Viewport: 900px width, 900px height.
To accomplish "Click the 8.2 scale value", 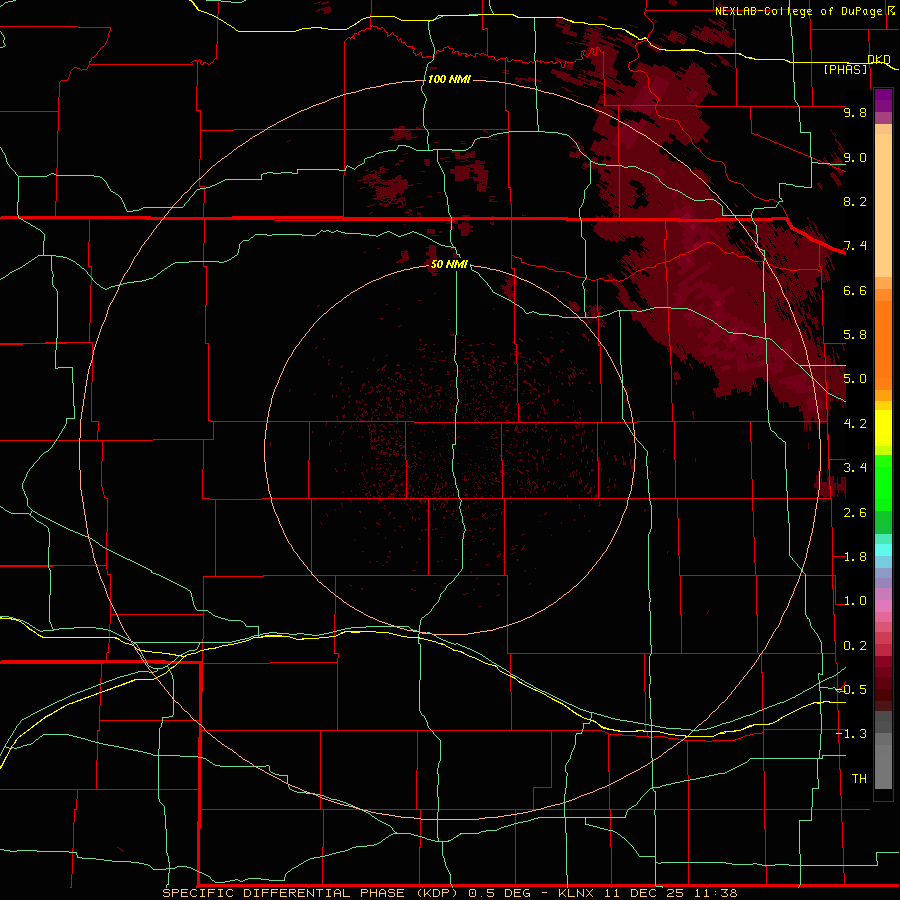I will click(855, 201).
